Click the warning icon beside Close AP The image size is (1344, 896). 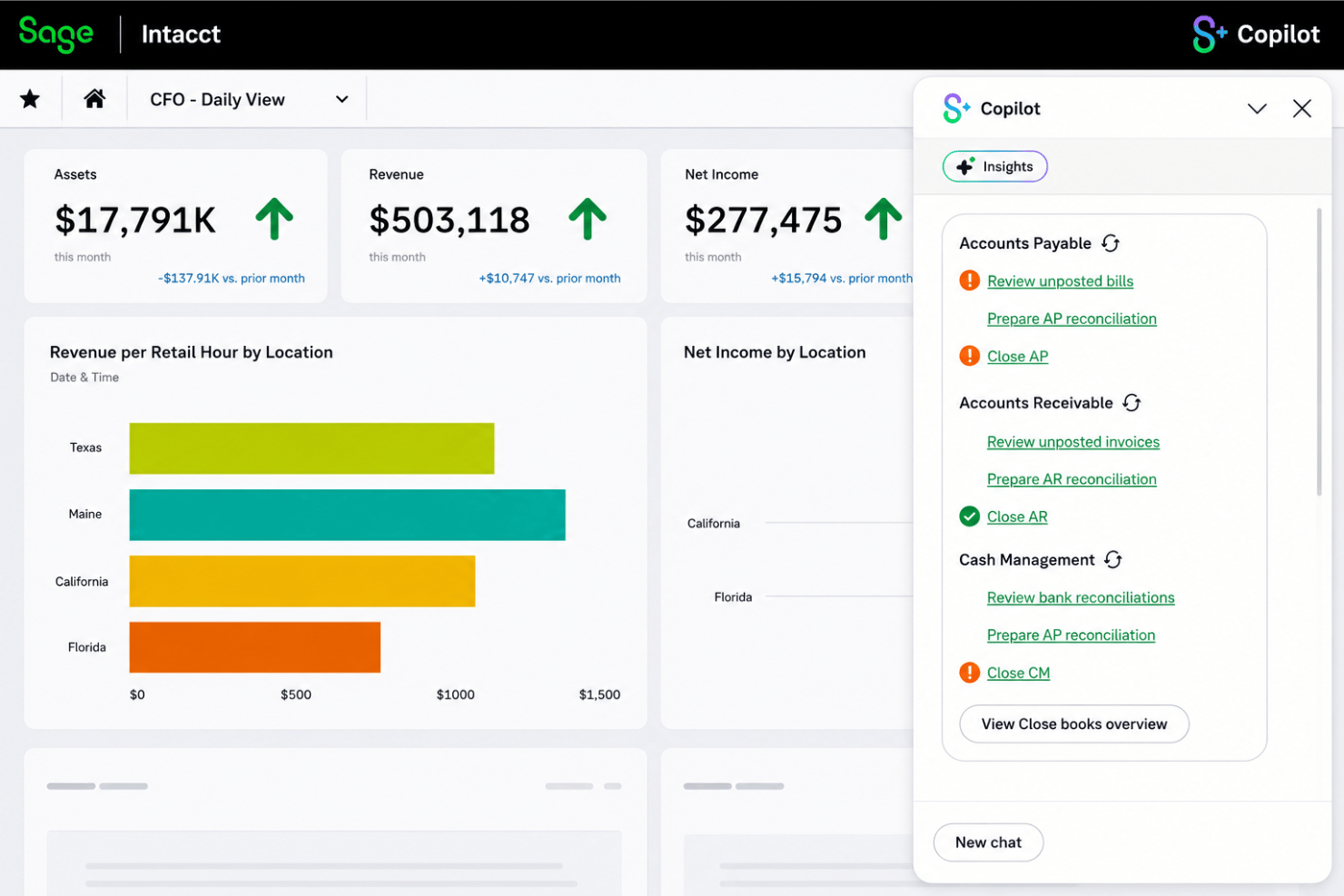point(970,356)
